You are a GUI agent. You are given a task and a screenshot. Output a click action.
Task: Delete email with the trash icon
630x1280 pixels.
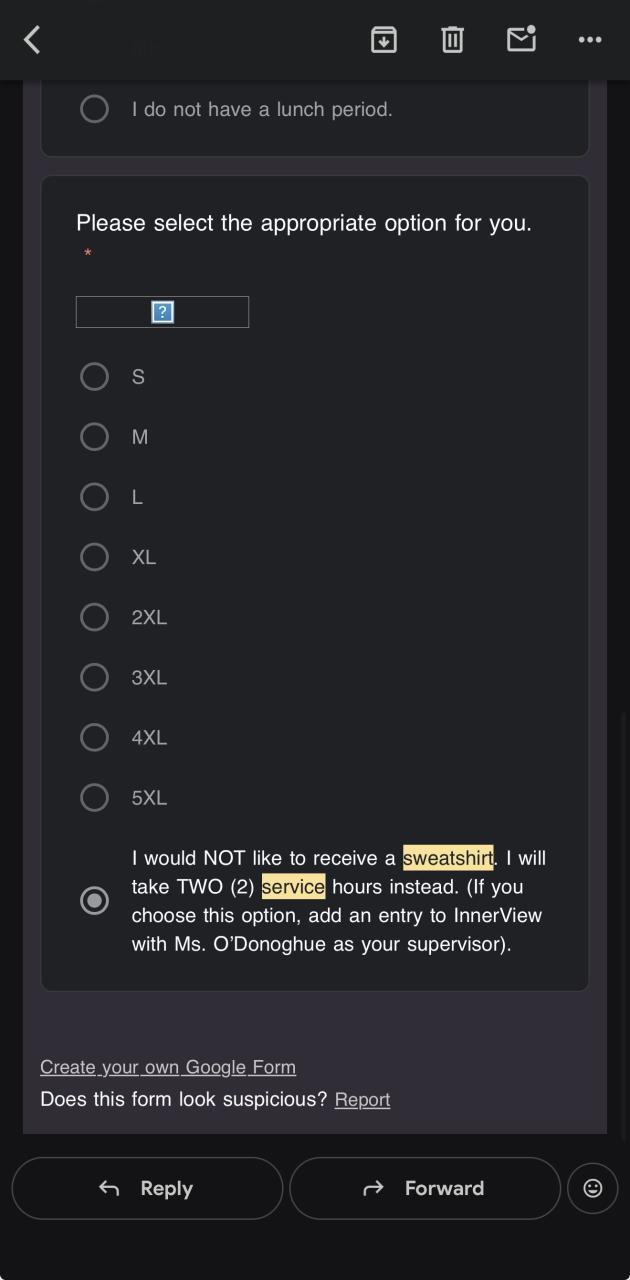tap(452, 40)
